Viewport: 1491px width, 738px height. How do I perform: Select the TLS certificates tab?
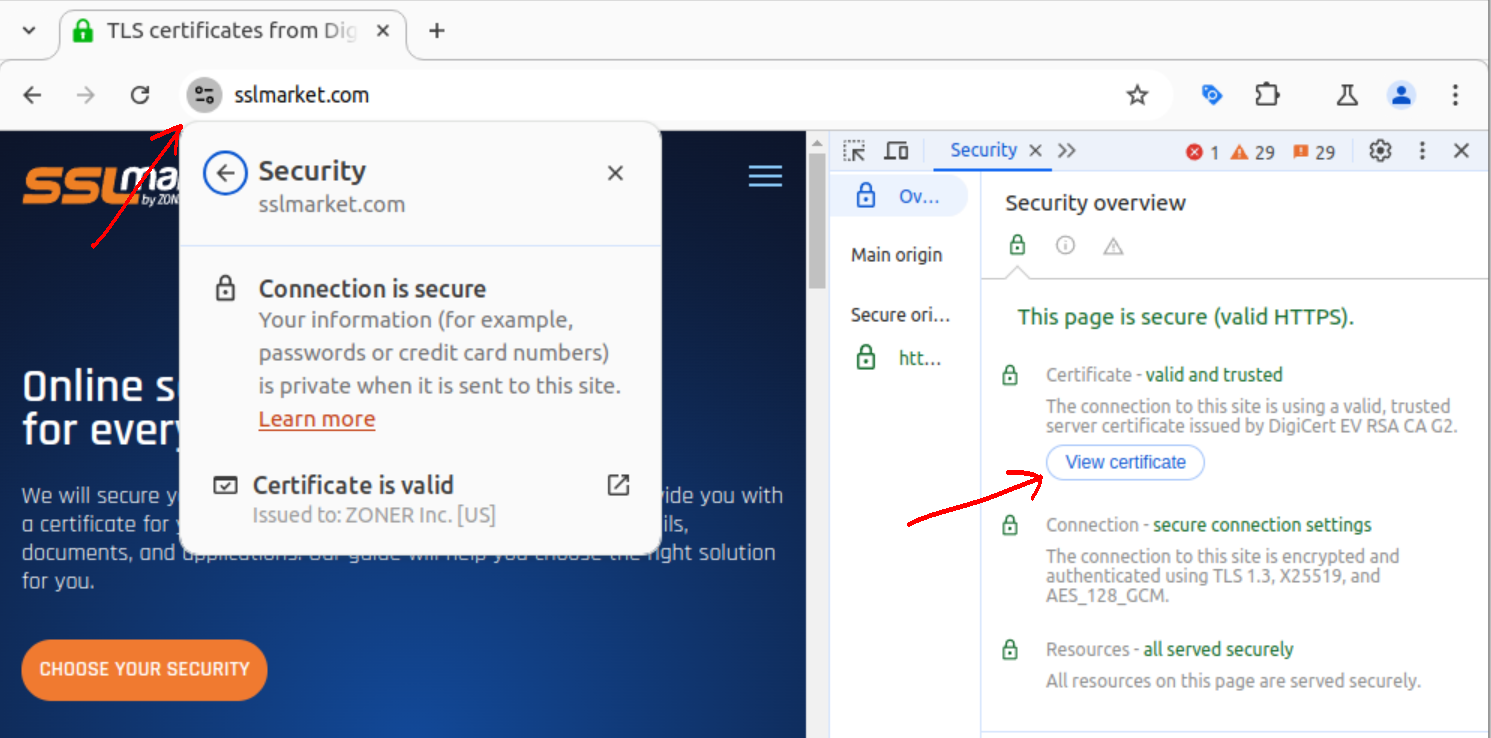[x=232, y=30]
